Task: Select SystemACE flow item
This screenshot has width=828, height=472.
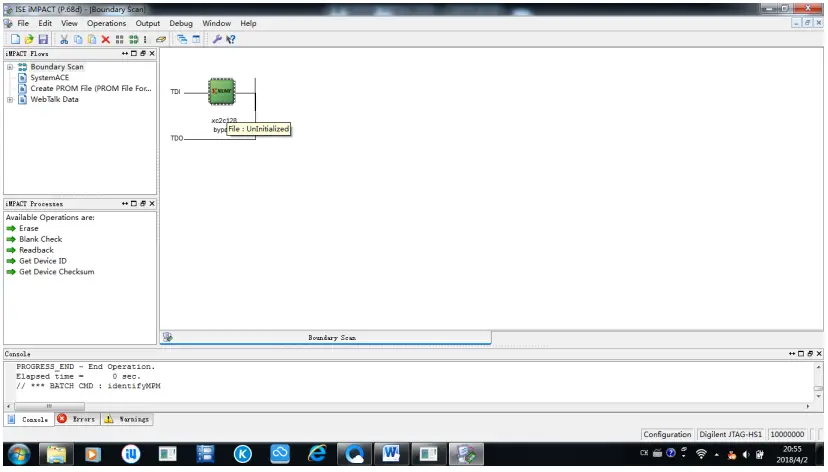Action: tap(50, 78)
